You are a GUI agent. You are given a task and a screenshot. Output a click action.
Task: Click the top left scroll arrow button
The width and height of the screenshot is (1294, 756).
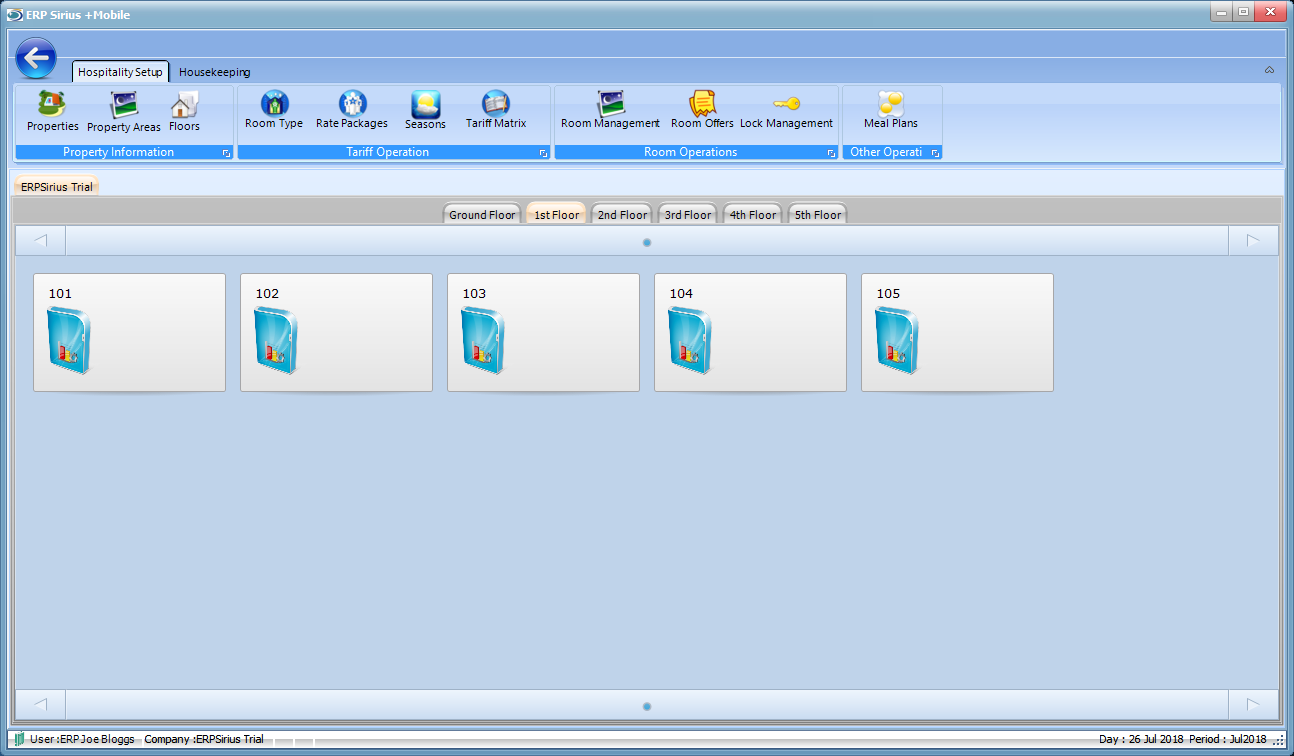(x=41, y=241)
